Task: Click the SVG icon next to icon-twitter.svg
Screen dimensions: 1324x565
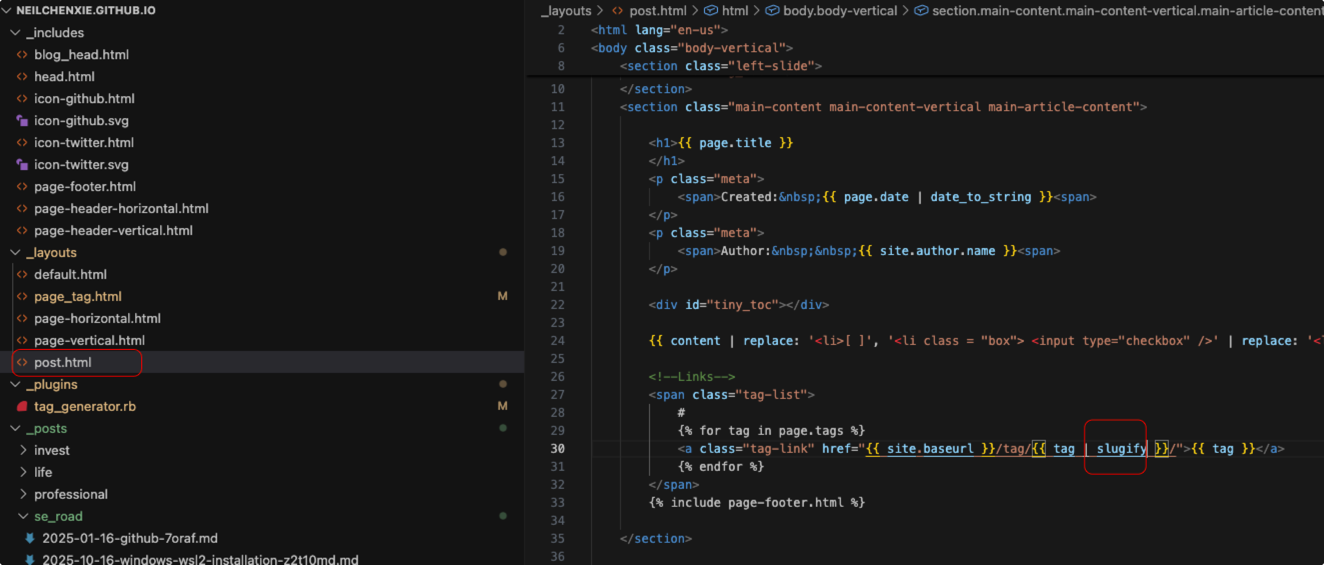Action: [22, 165]
